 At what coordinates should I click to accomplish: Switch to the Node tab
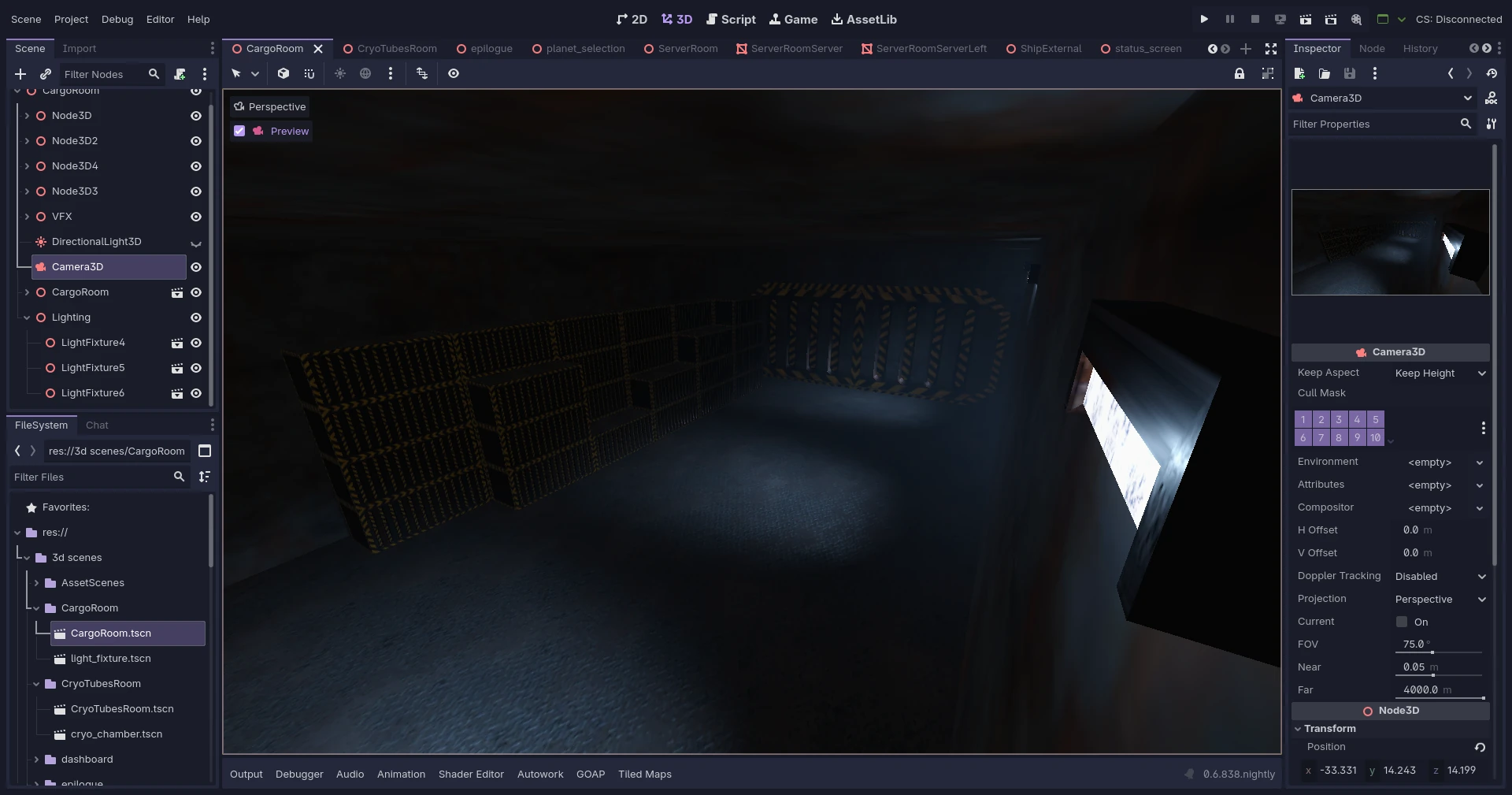click(1372, 49)
